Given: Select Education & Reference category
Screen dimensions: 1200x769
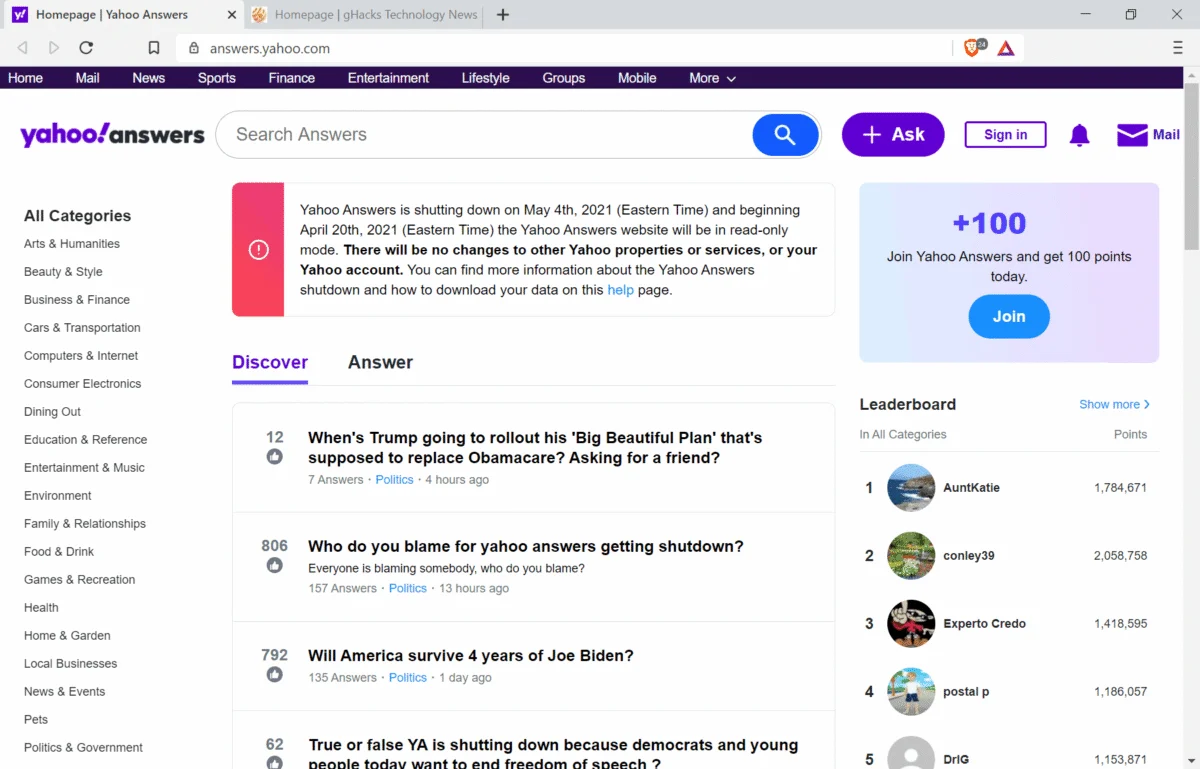Looking at the screenshot, I should coord(85,440).
